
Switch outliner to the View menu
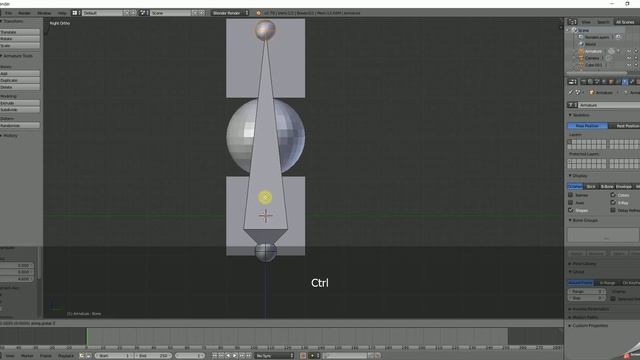(x=586, y=22)
